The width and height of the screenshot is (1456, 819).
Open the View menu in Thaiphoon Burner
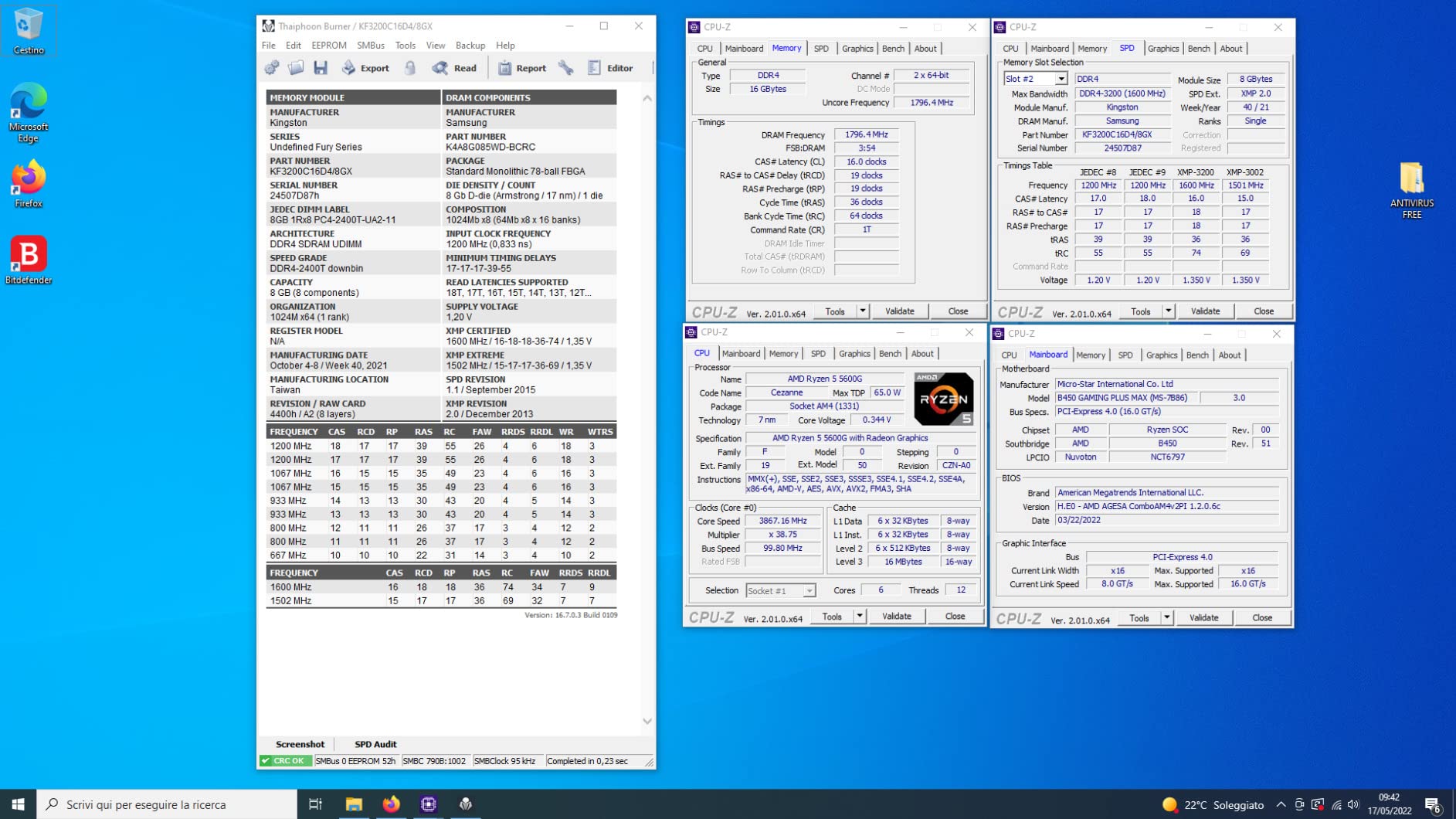point(436,46)
